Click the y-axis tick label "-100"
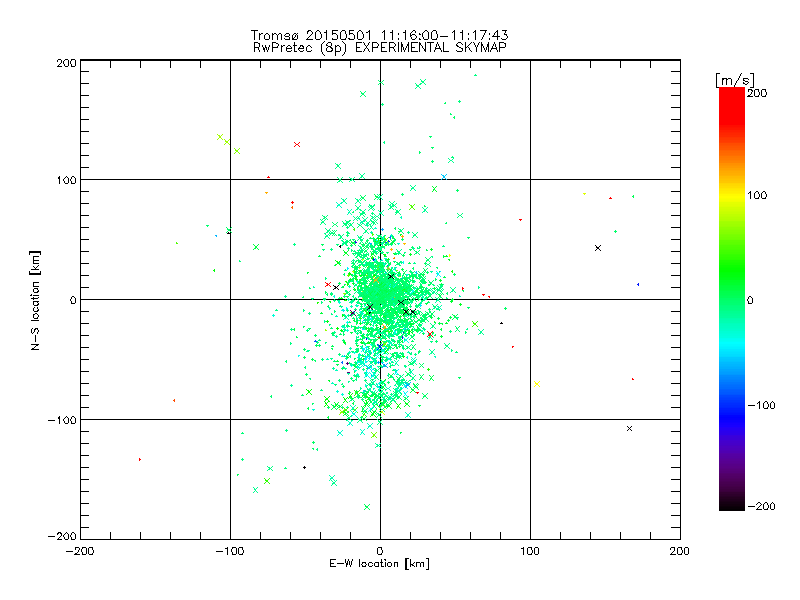 pos(62,420)
